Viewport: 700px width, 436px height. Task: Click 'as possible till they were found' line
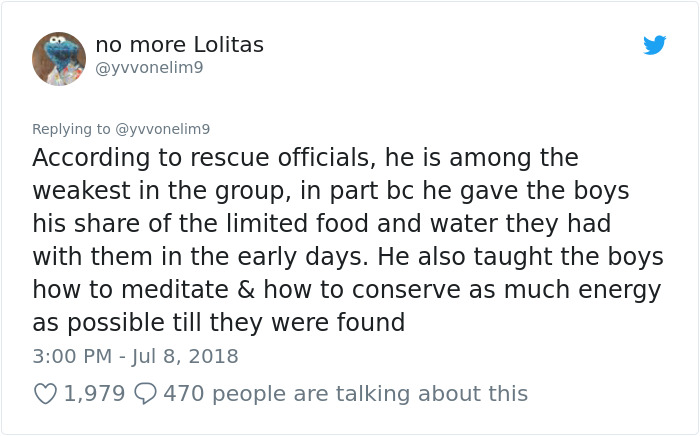[x=218, y=323]
